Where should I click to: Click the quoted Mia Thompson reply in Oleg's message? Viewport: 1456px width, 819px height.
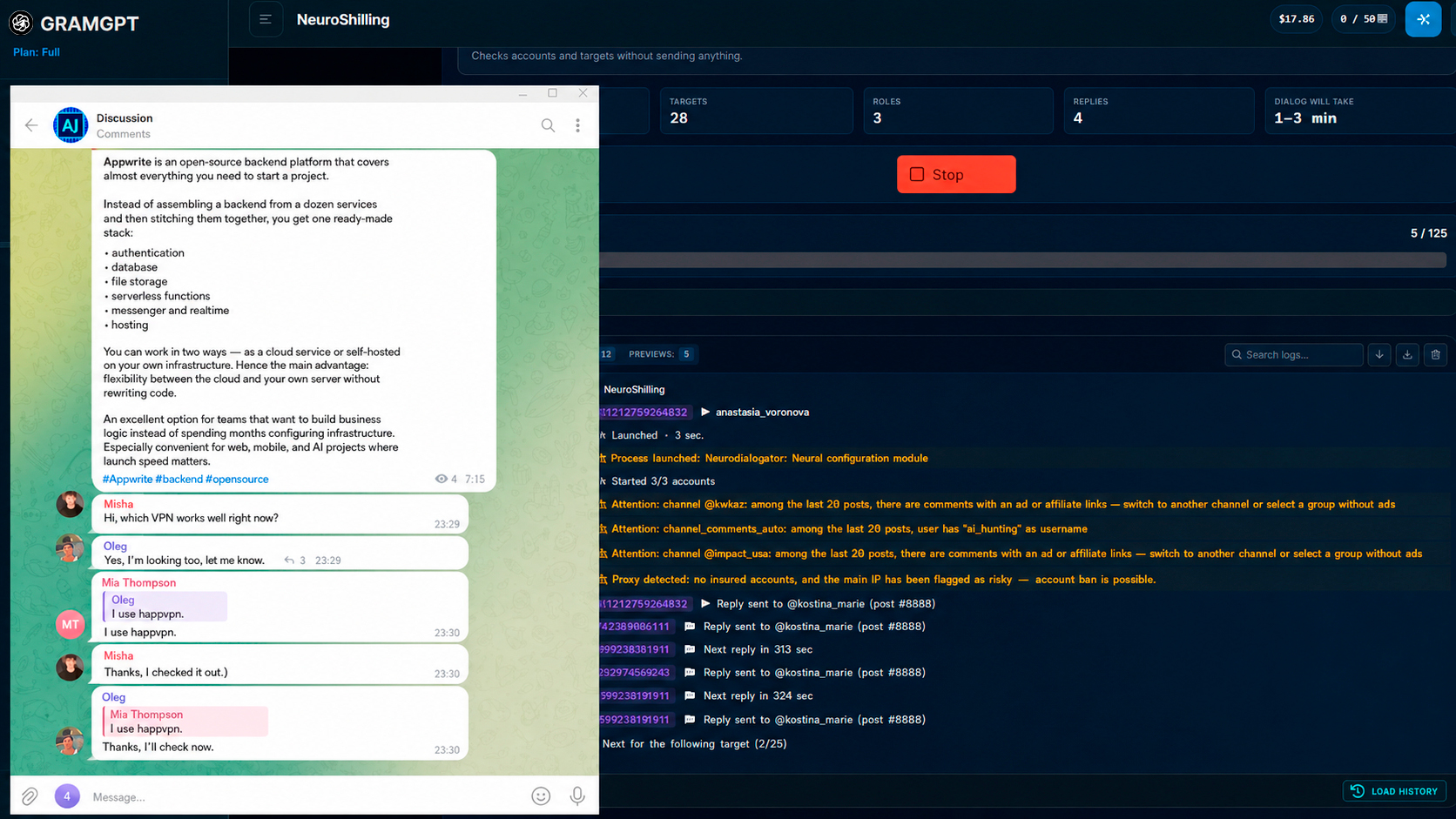[185, 722]
